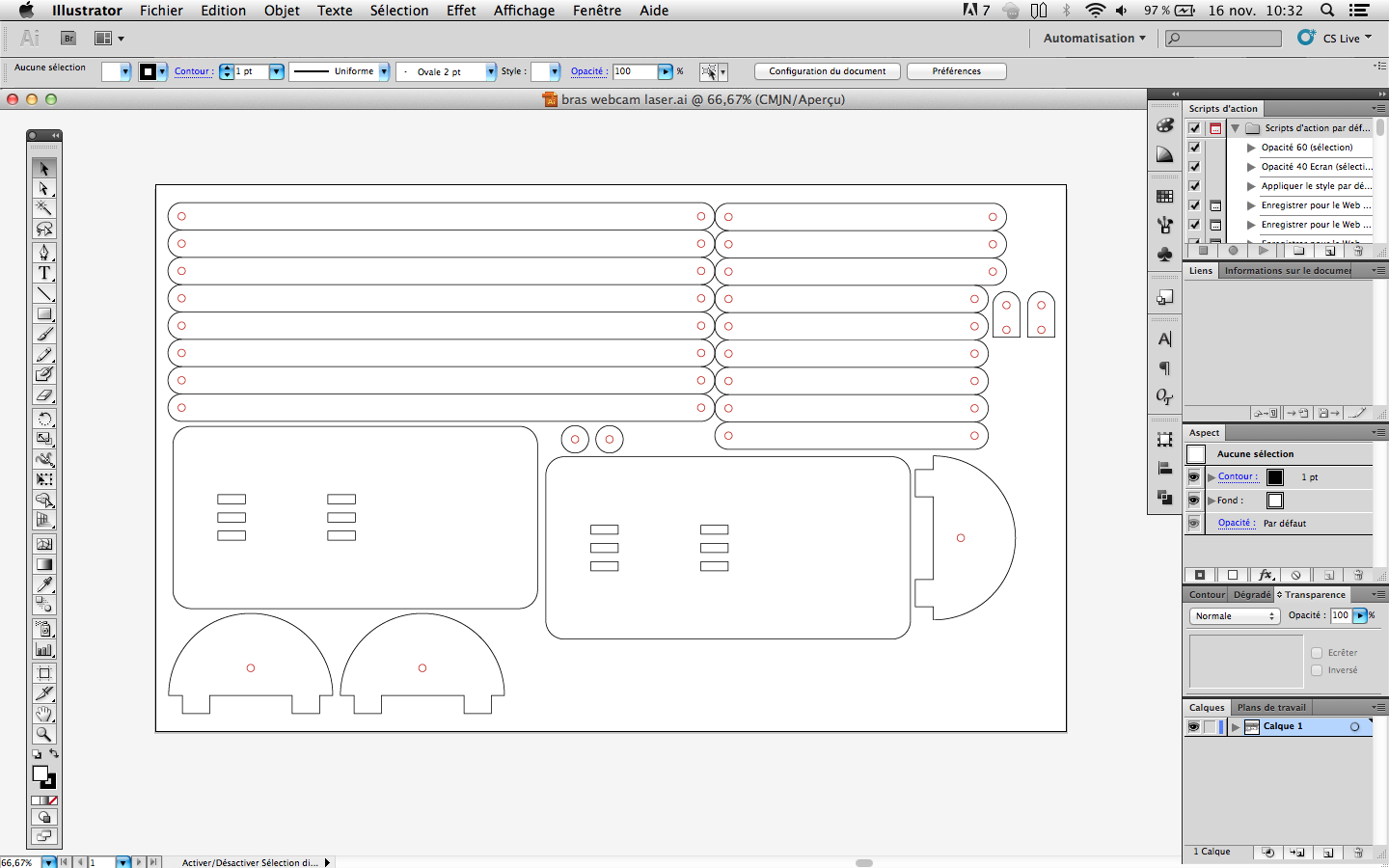Toggle checkbox for Opacité 40 Ecran action
1389x868 pixels.
1194,167
